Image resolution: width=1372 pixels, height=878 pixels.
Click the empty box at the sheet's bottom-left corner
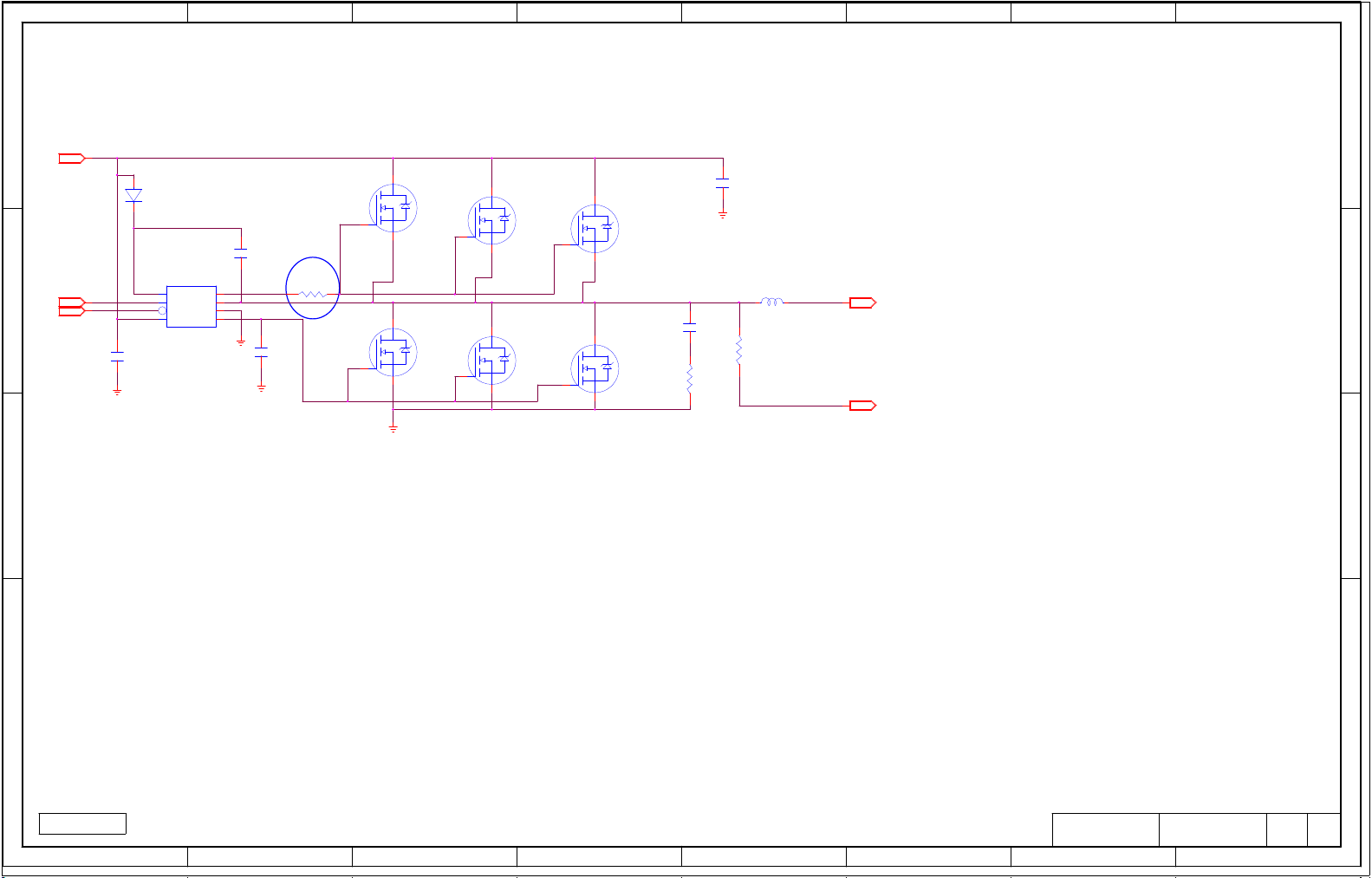[83, 823]
